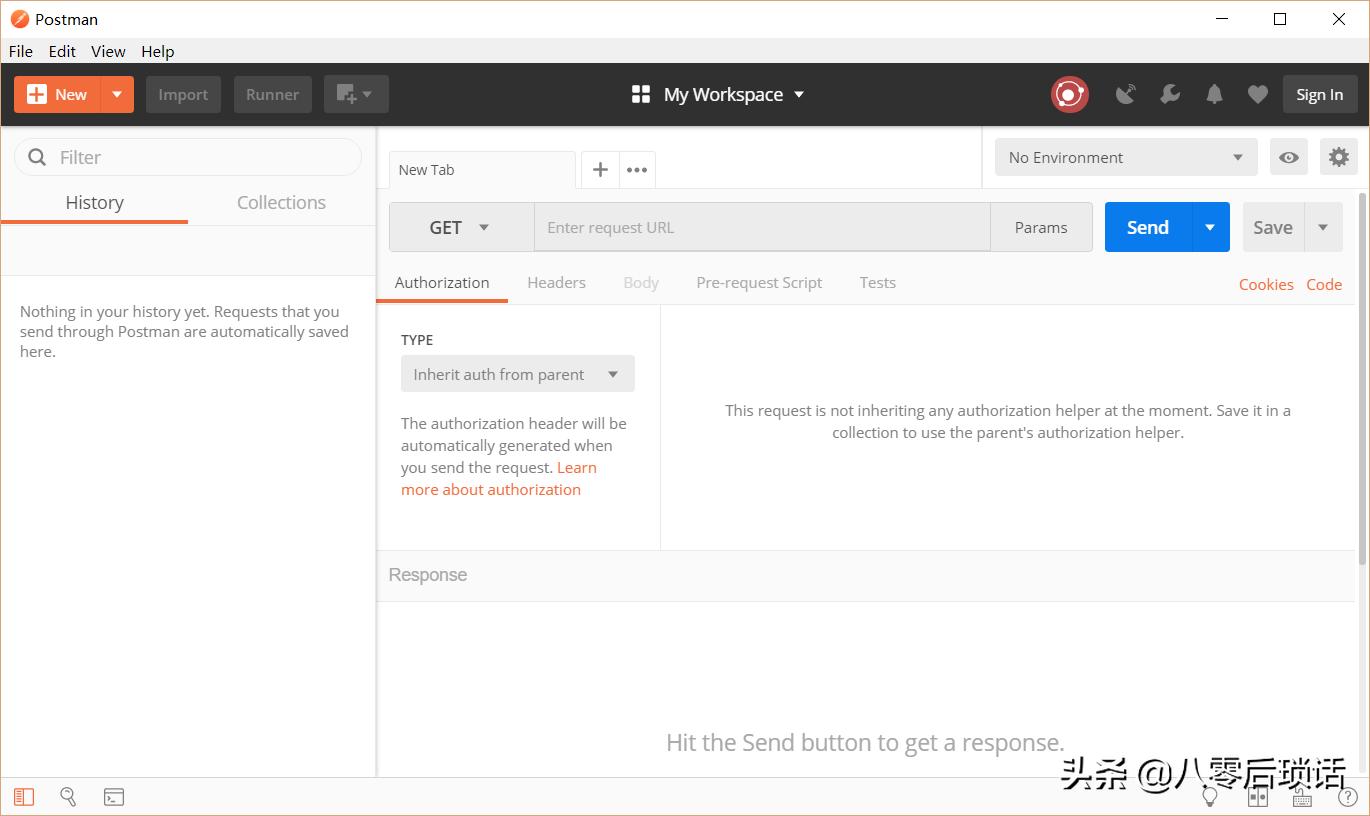Open the help question mark icon
Image resolution: width=1370 pixels, height=816 pixels.
tap(1347, 797)
